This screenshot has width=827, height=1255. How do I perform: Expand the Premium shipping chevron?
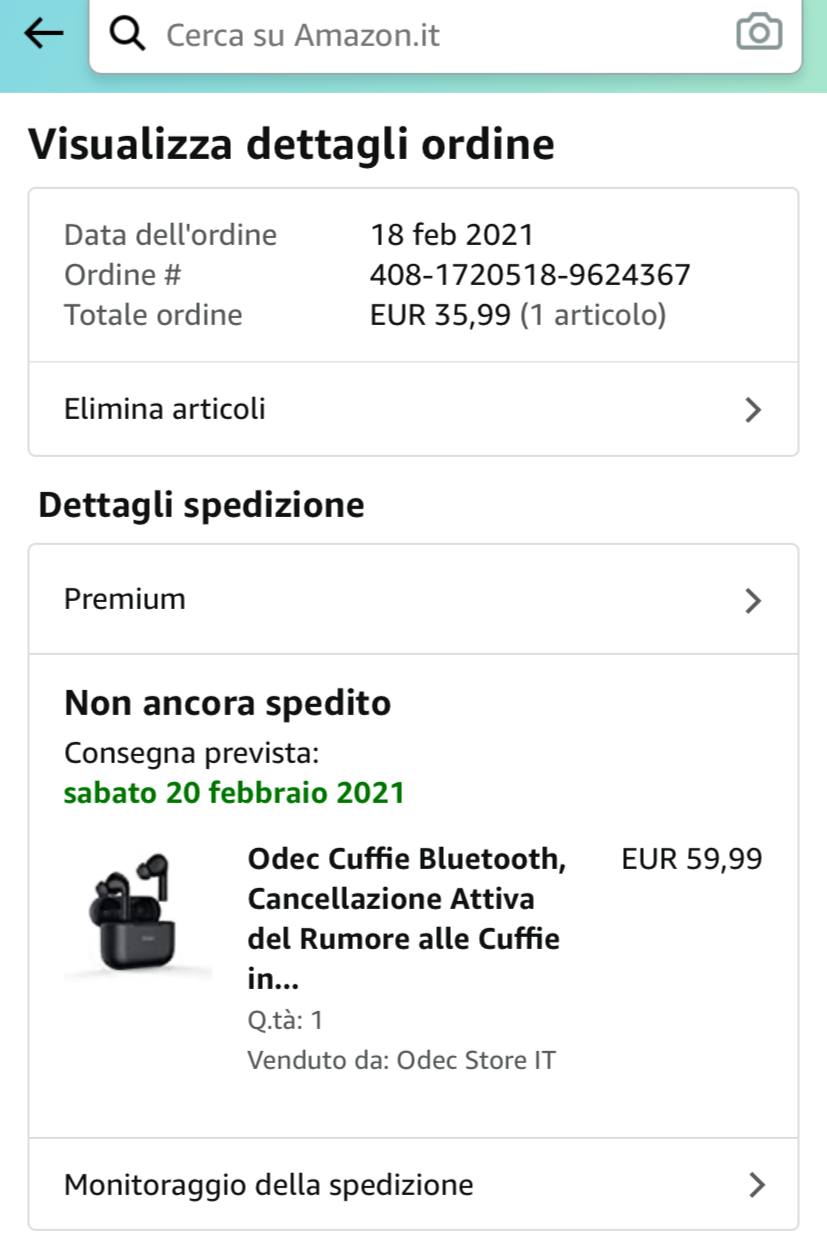754,600
